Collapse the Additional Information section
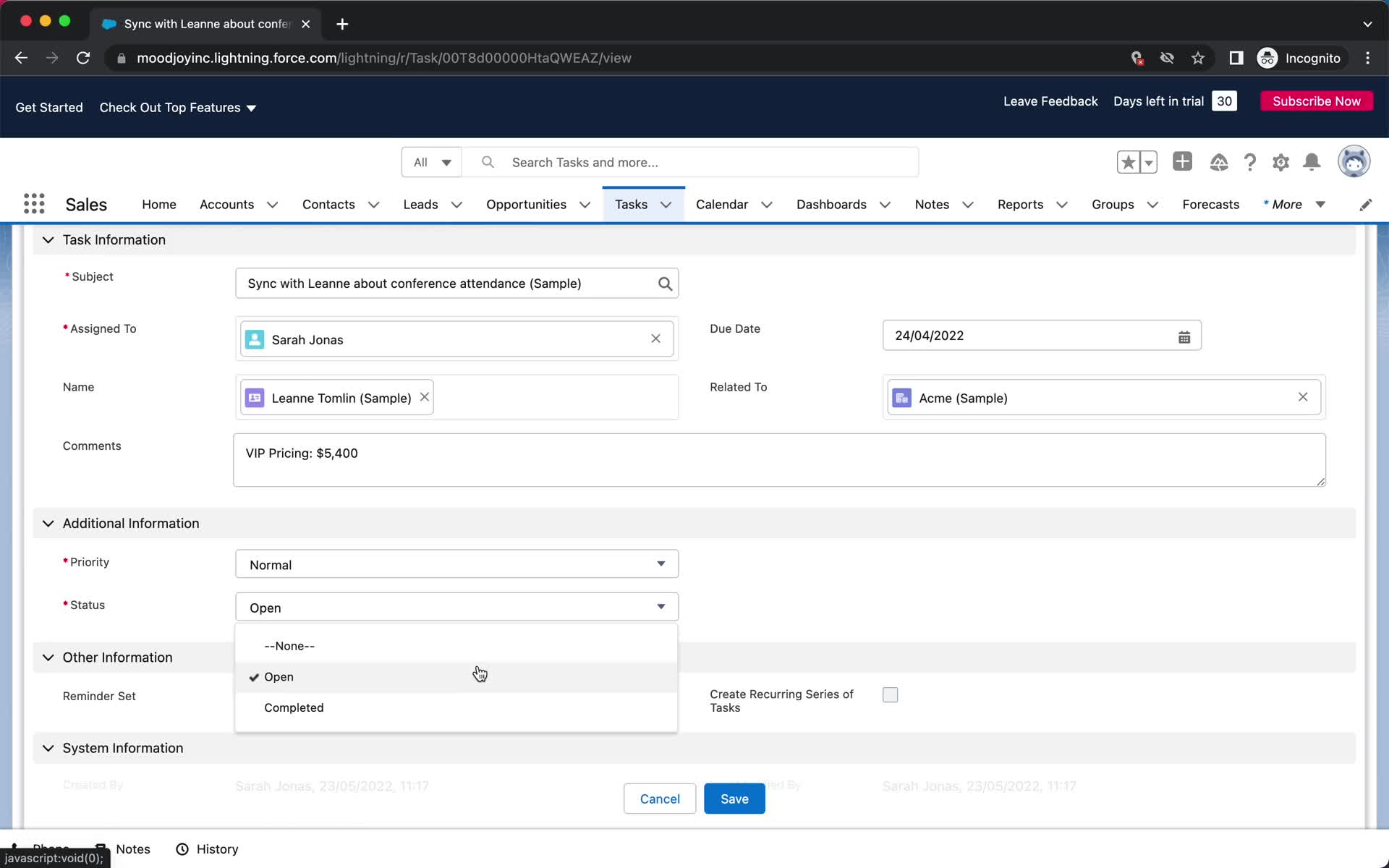Image resolution: width=1389 pixels, height=868 pixels. pos(48,524)
